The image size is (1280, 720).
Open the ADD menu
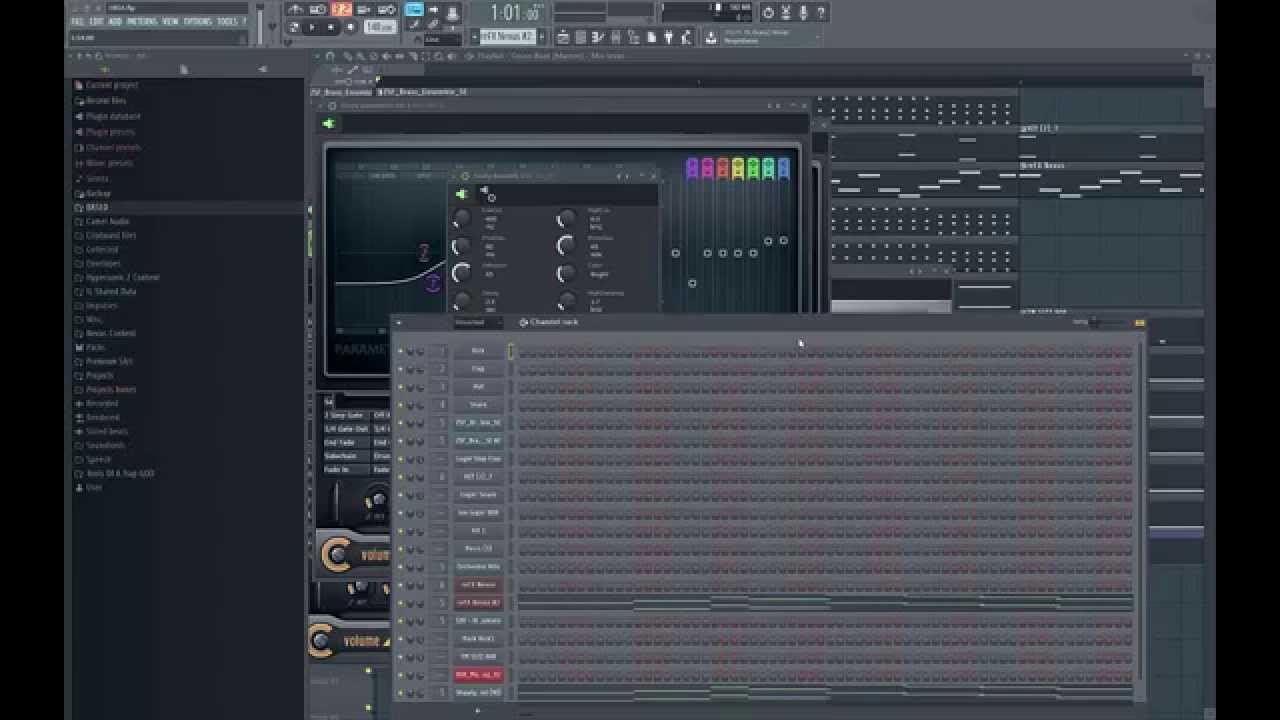pos(115,21)
